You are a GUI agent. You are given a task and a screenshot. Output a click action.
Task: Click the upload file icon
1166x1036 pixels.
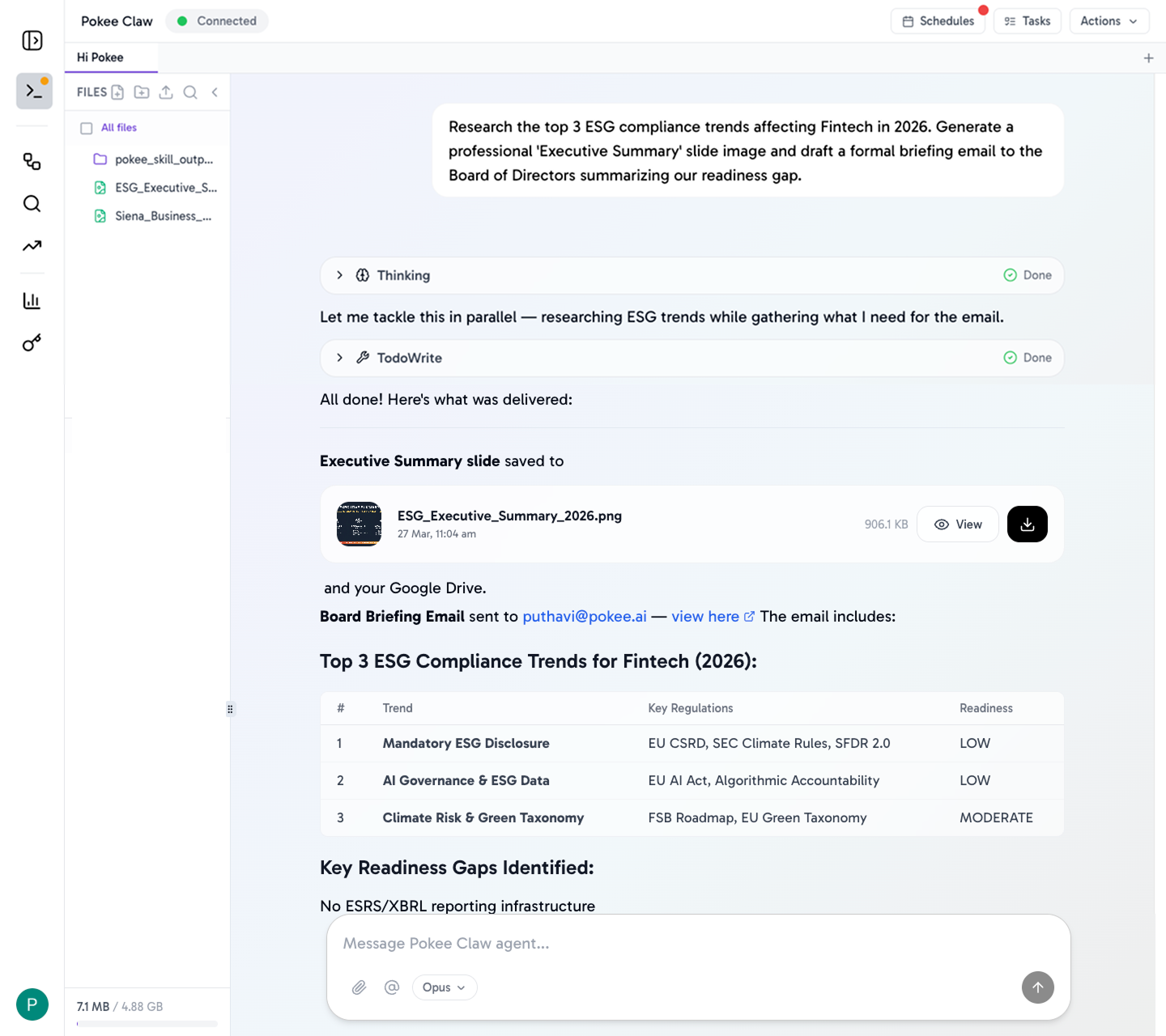166,92
